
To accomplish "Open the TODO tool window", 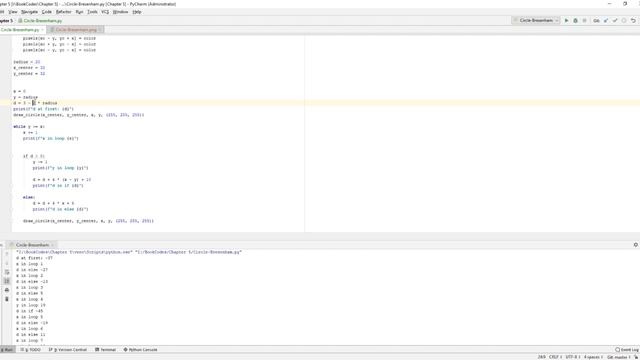I will (x=31, y=350).
